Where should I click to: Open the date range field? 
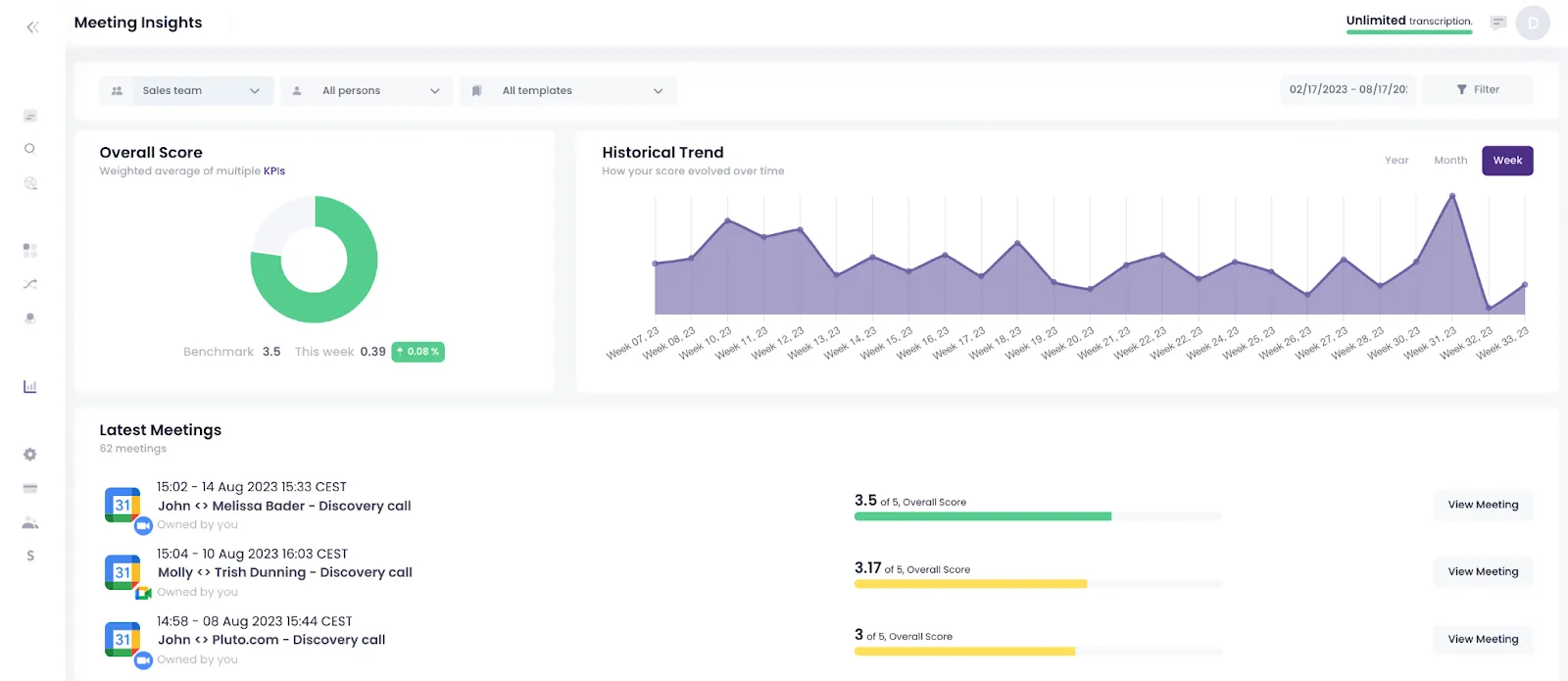1347,89
